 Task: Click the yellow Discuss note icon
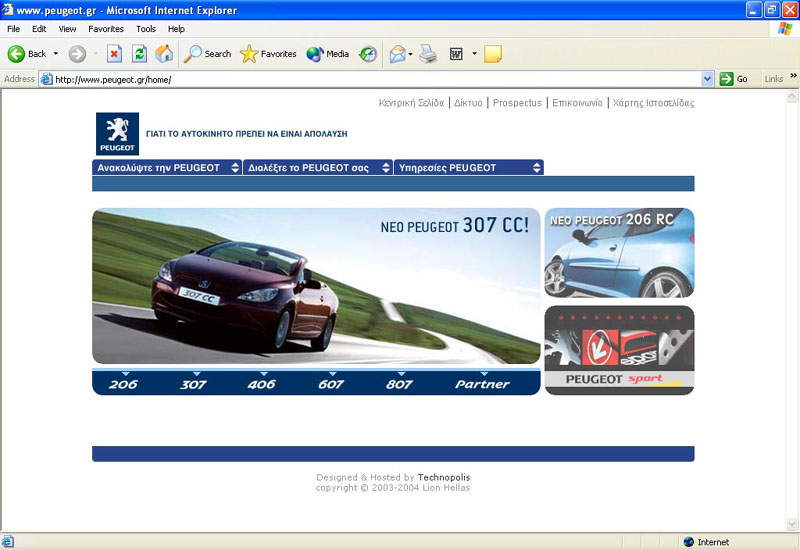(x=492, y=54)
